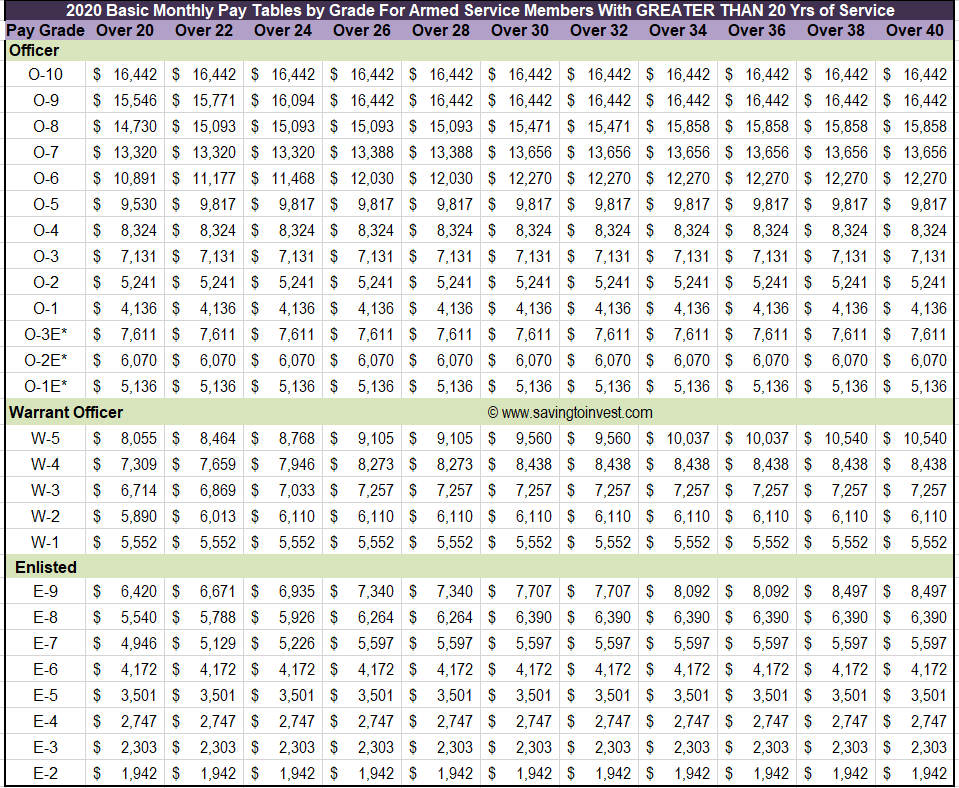The width and height of the screenshot is (959, 788).
Task: Select the O-10 pay grade row label
Action: pyautogui.click(x=45, y=75)
